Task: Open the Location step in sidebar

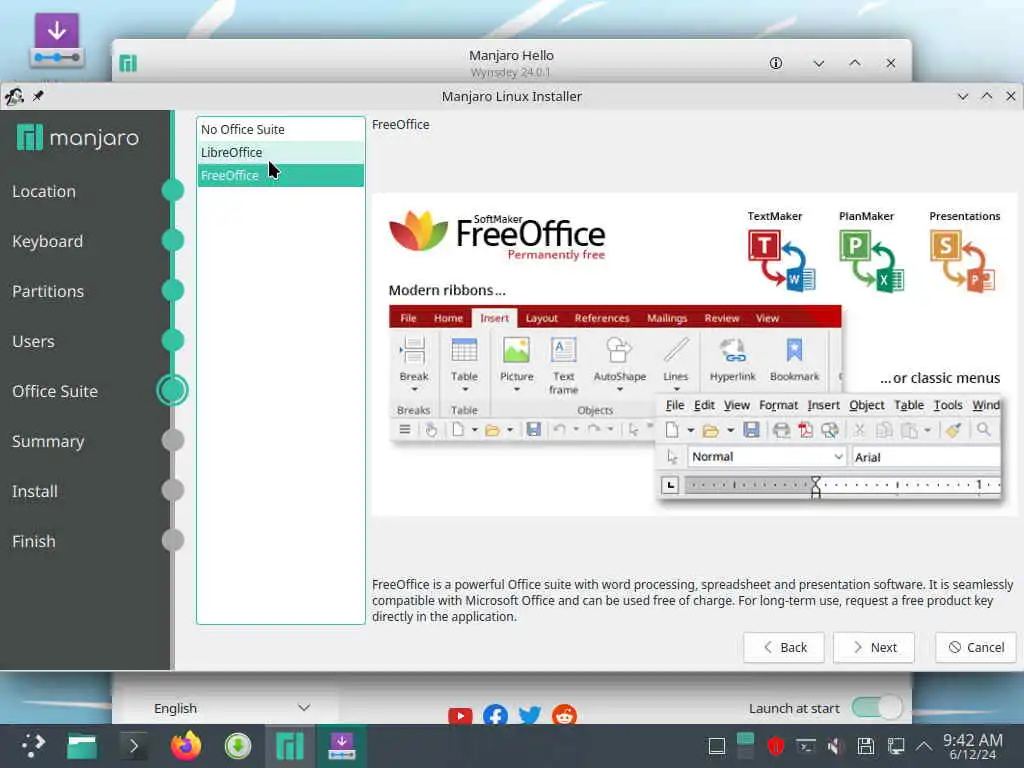Action: coord(44,191)
